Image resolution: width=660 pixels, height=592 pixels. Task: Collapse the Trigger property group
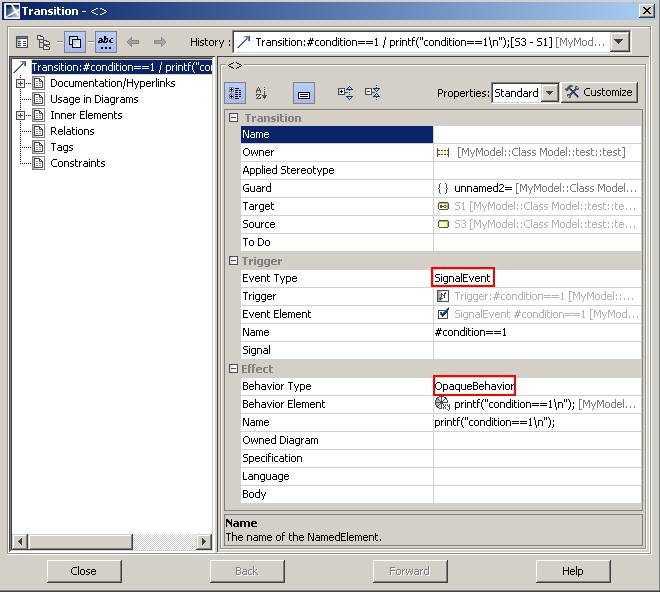coord(234,261)
